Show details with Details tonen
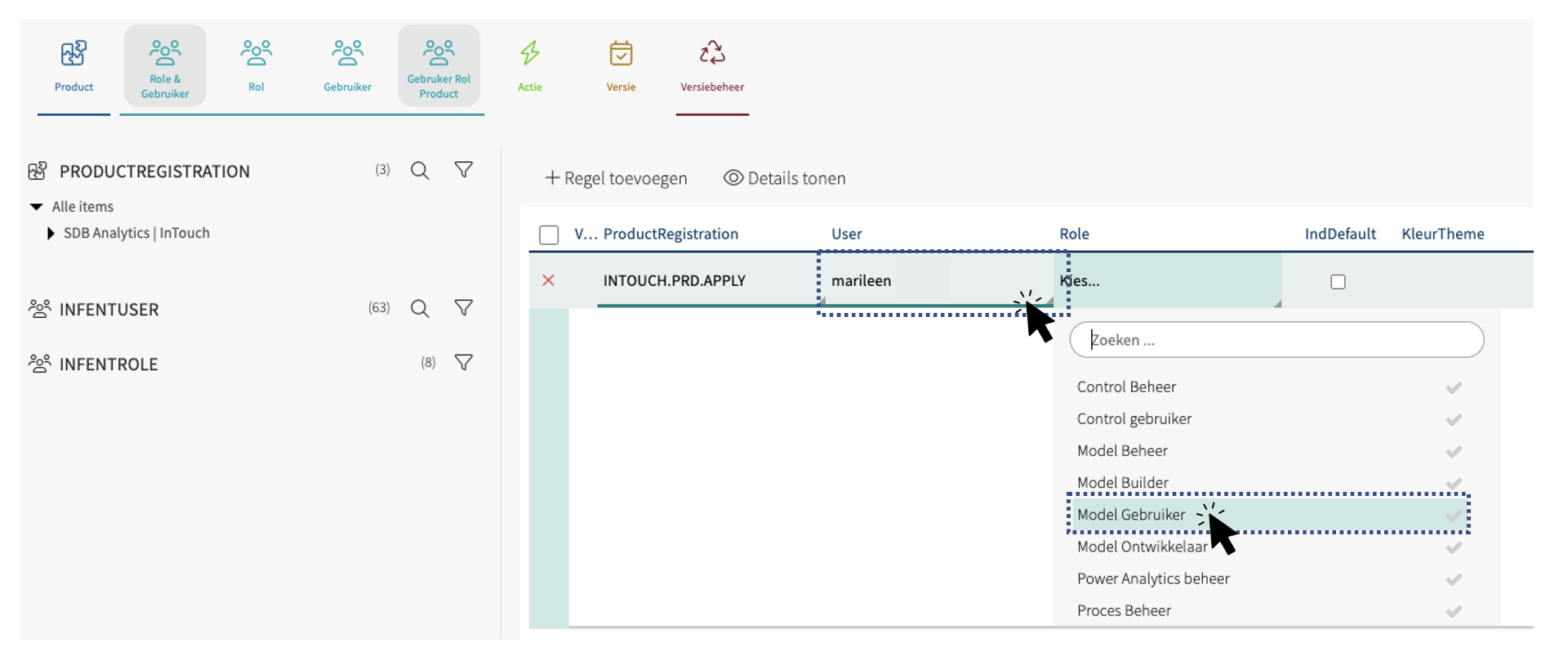Screen dimensions: 1568x652 click(x=785, y=178)
